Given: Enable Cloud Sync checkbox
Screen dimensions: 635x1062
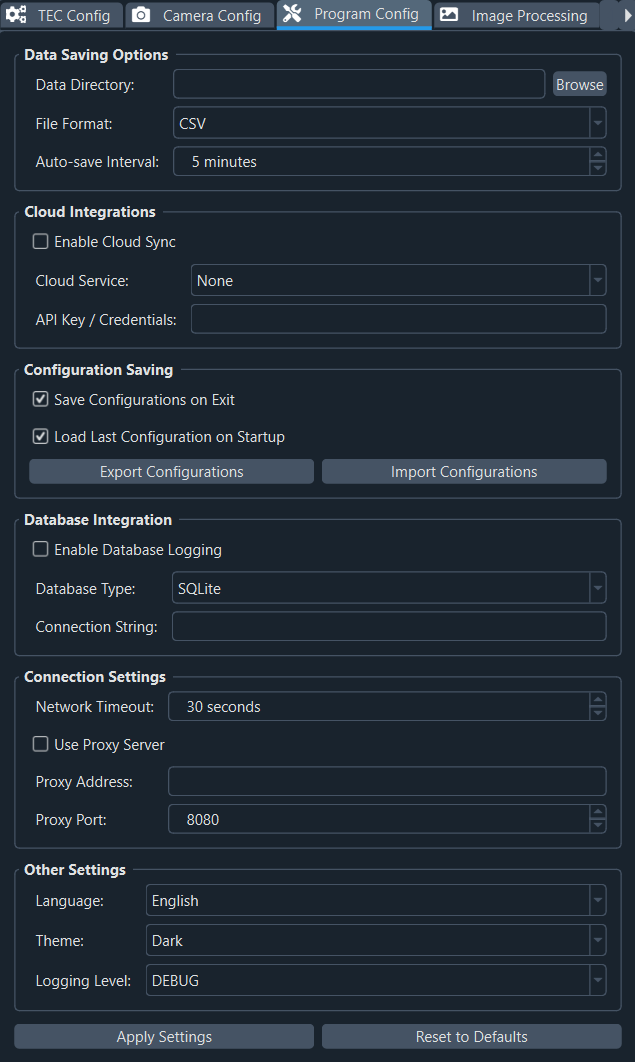Looking at the screenshot, I should [41, 242].
